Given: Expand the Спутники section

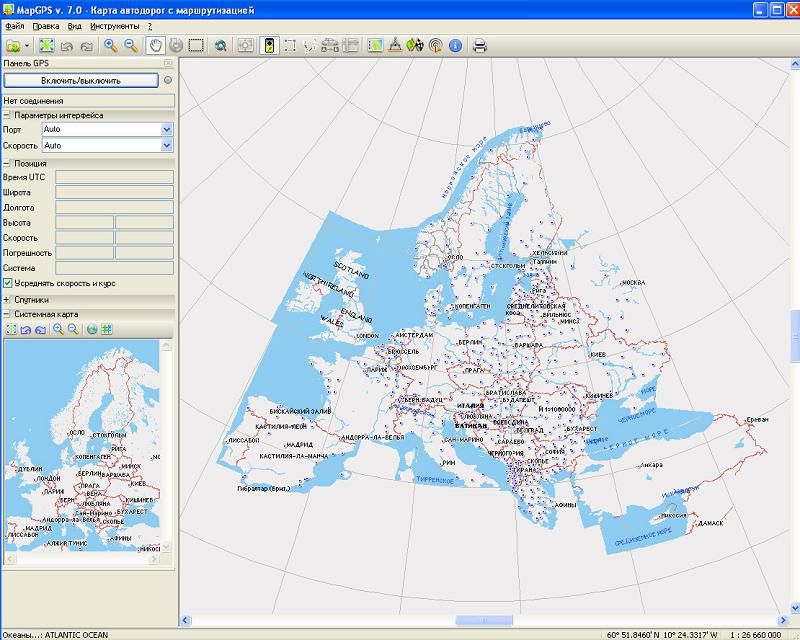Looking at the screenshot, I should point(7,299).
